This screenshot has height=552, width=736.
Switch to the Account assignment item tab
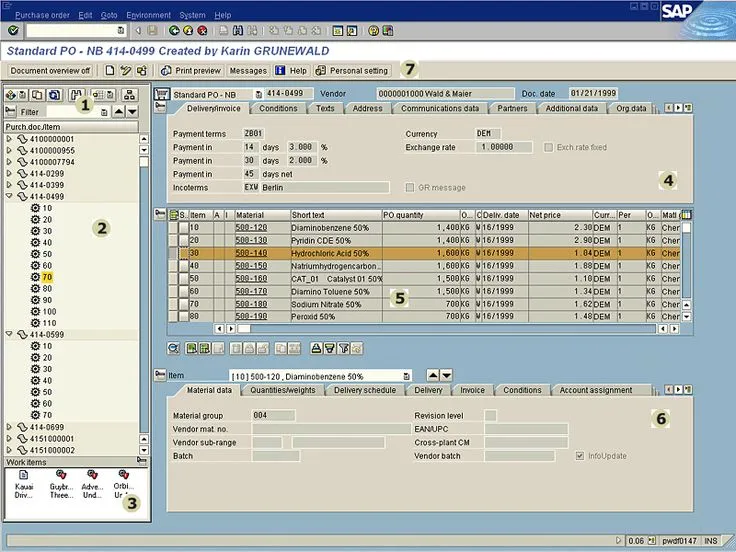pos(596,390)
